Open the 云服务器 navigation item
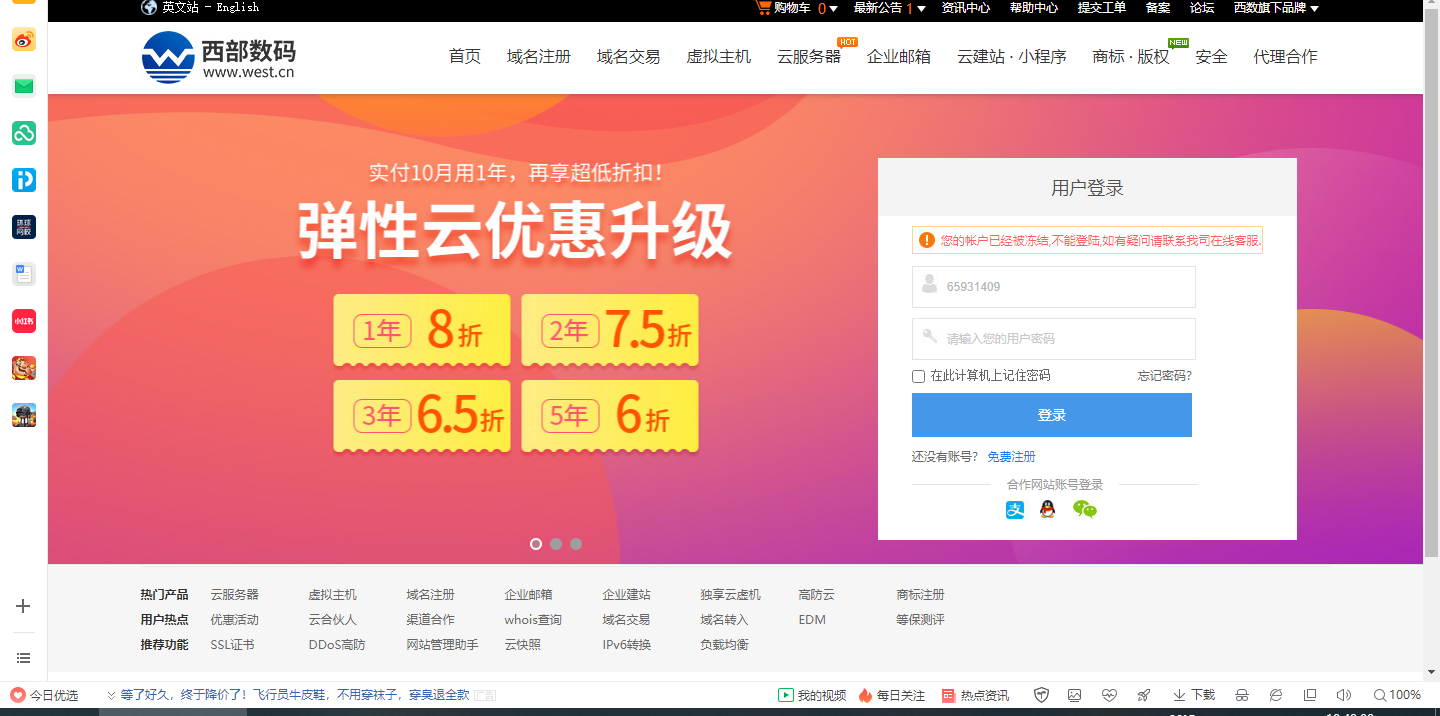The height and width of the screenshot is (716, 1440). coord(808,57)
